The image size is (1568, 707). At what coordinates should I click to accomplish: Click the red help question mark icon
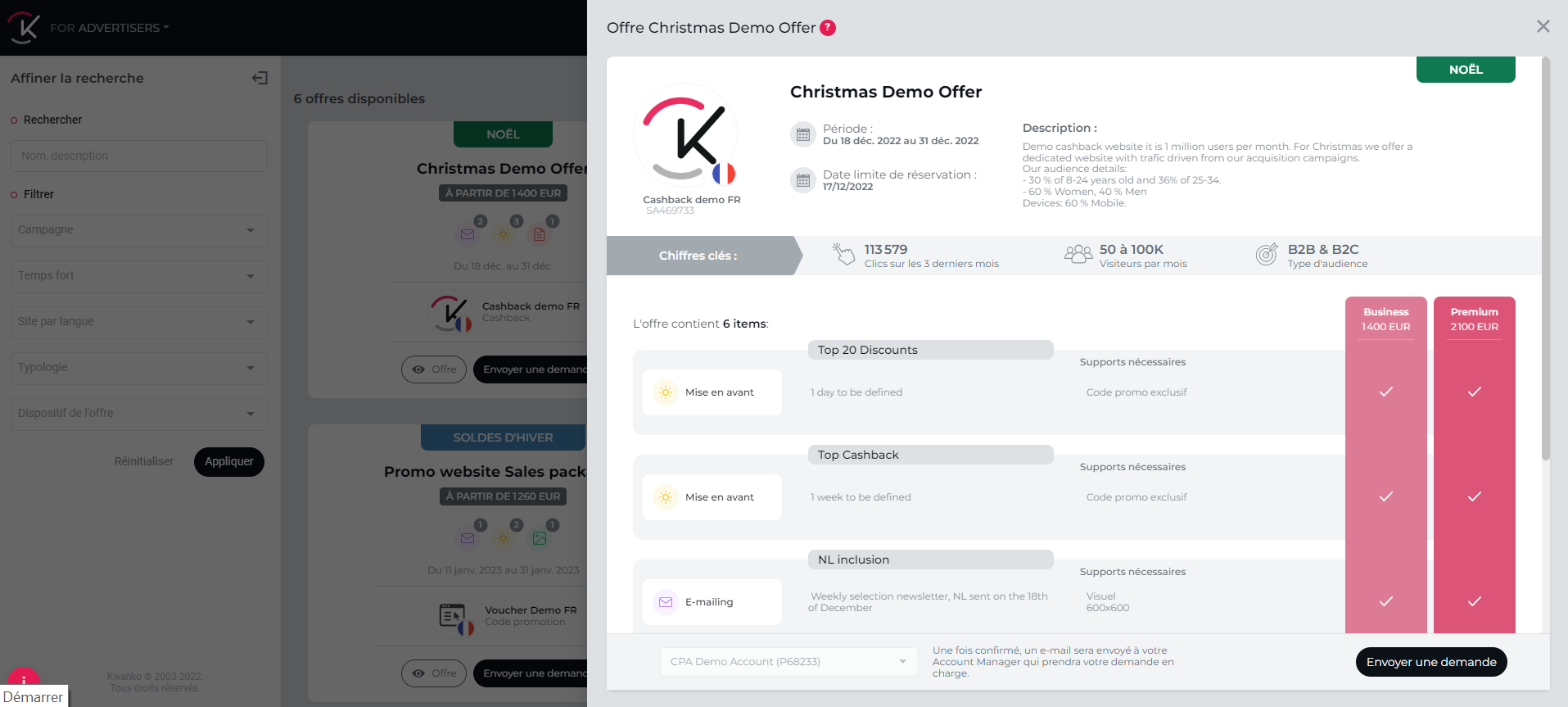(828, 28)
